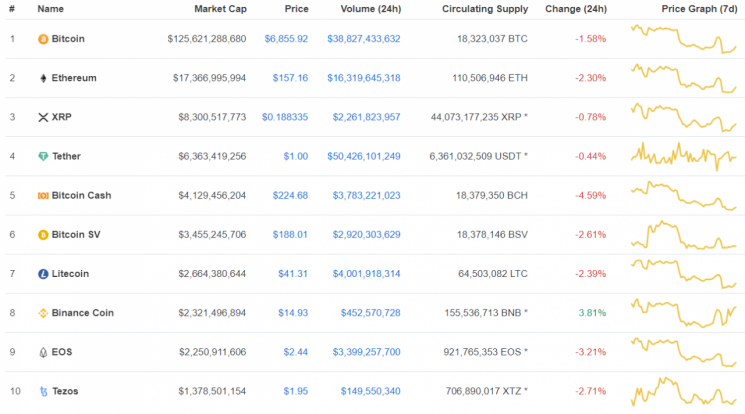
Task: Open the EOS name link
Action: click(62, 352)
